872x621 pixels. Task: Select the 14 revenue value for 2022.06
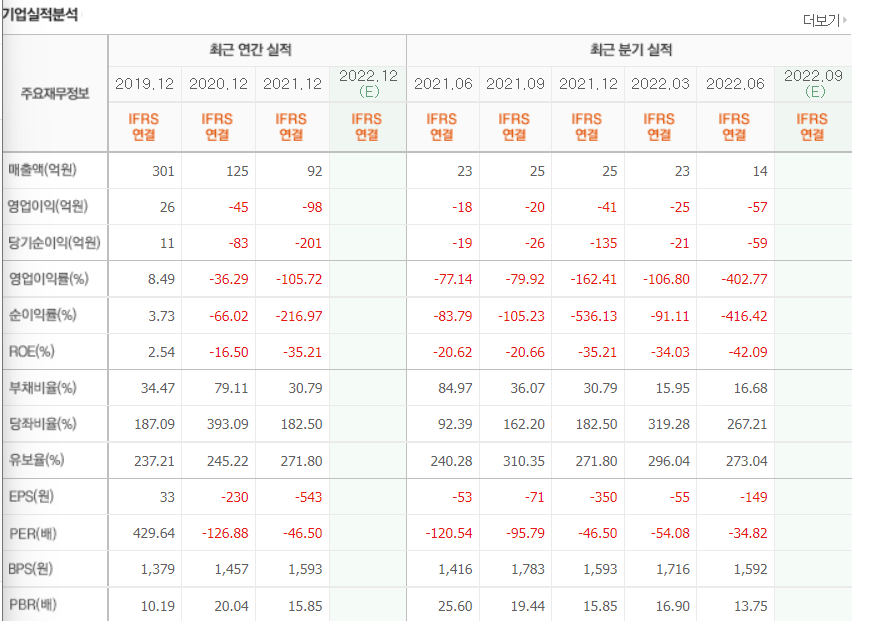click(x=760, y=171)
